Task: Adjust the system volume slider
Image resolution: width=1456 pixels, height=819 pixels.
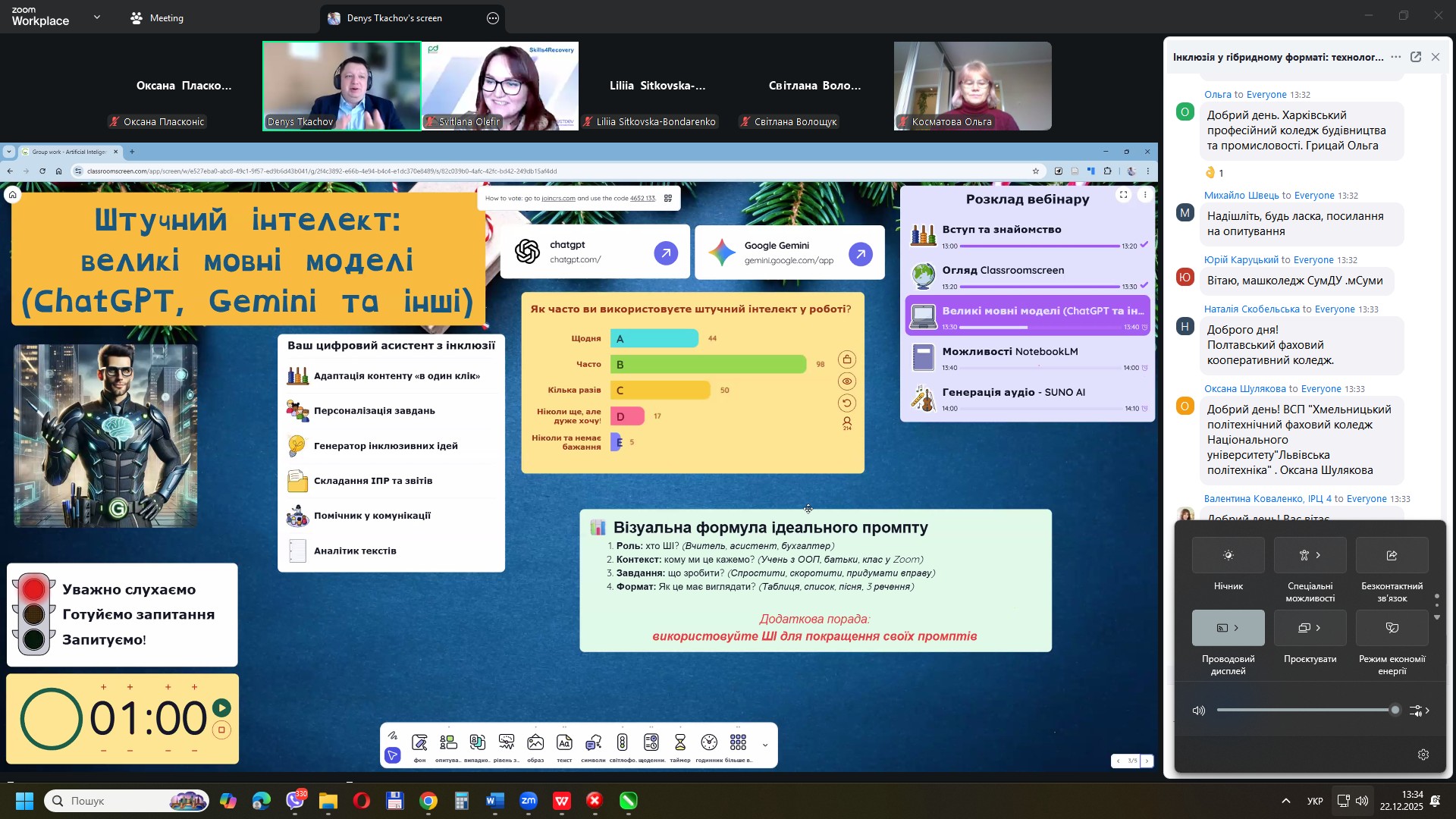Action: (x=1306, y=711)
